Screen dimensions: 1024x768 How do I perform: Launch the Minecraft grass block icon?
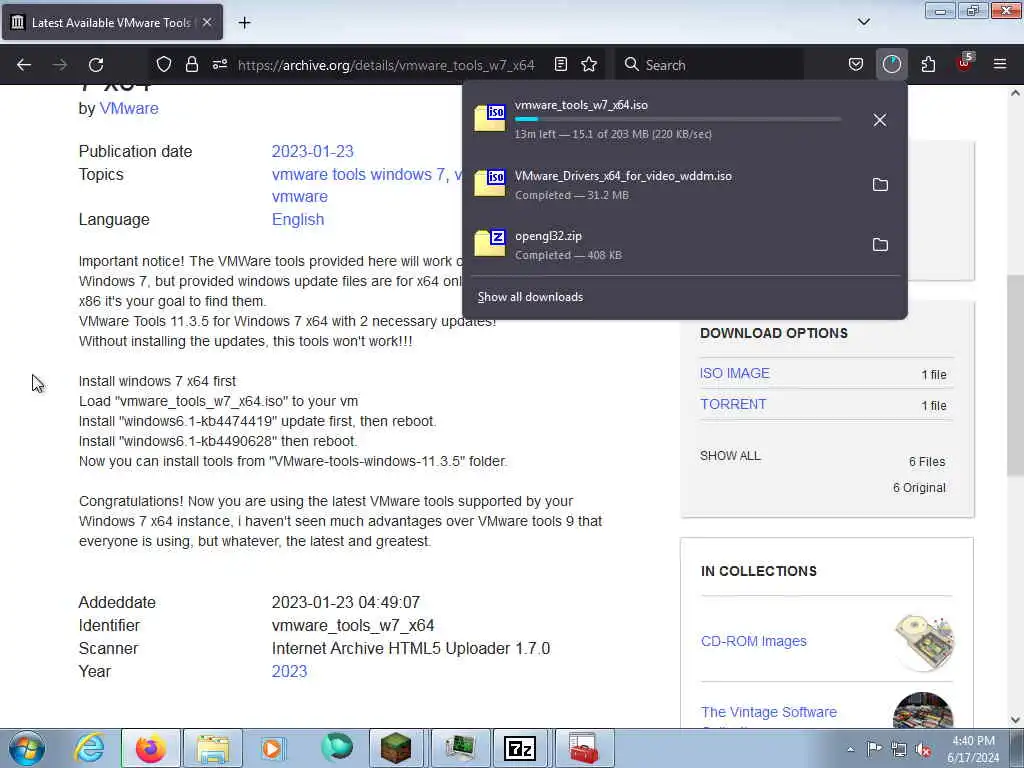point(396,748)
